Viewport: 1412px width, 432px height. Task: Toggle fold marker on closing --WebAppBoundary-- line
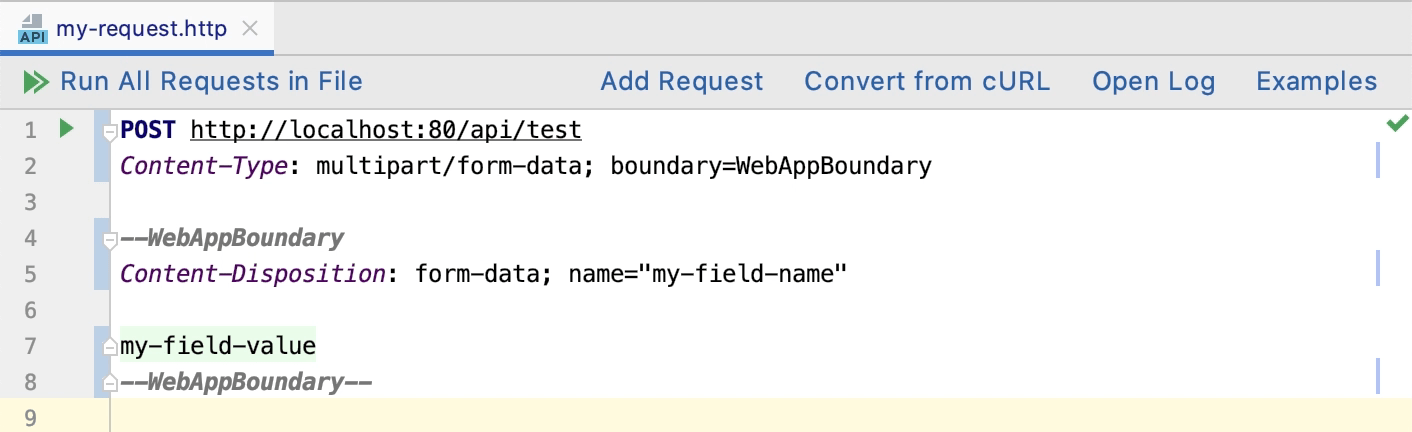(110, 383)
